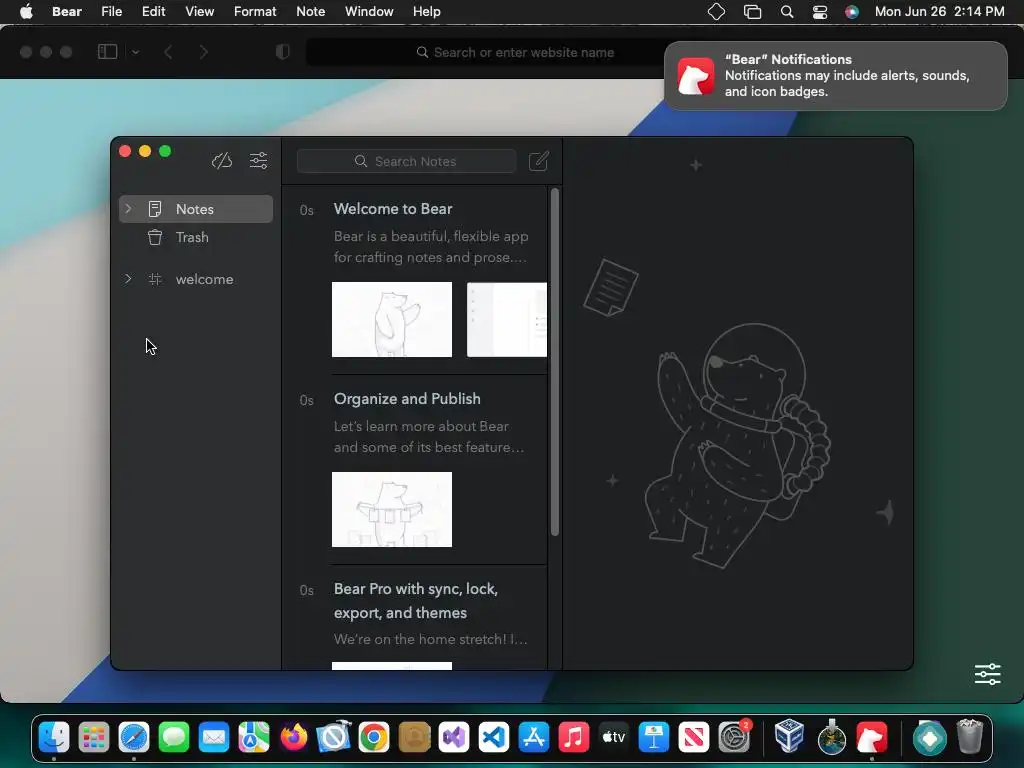This screenshot has height=768, width=1024.
Task: Open VirtualBox from the dock
Action: 790,737
